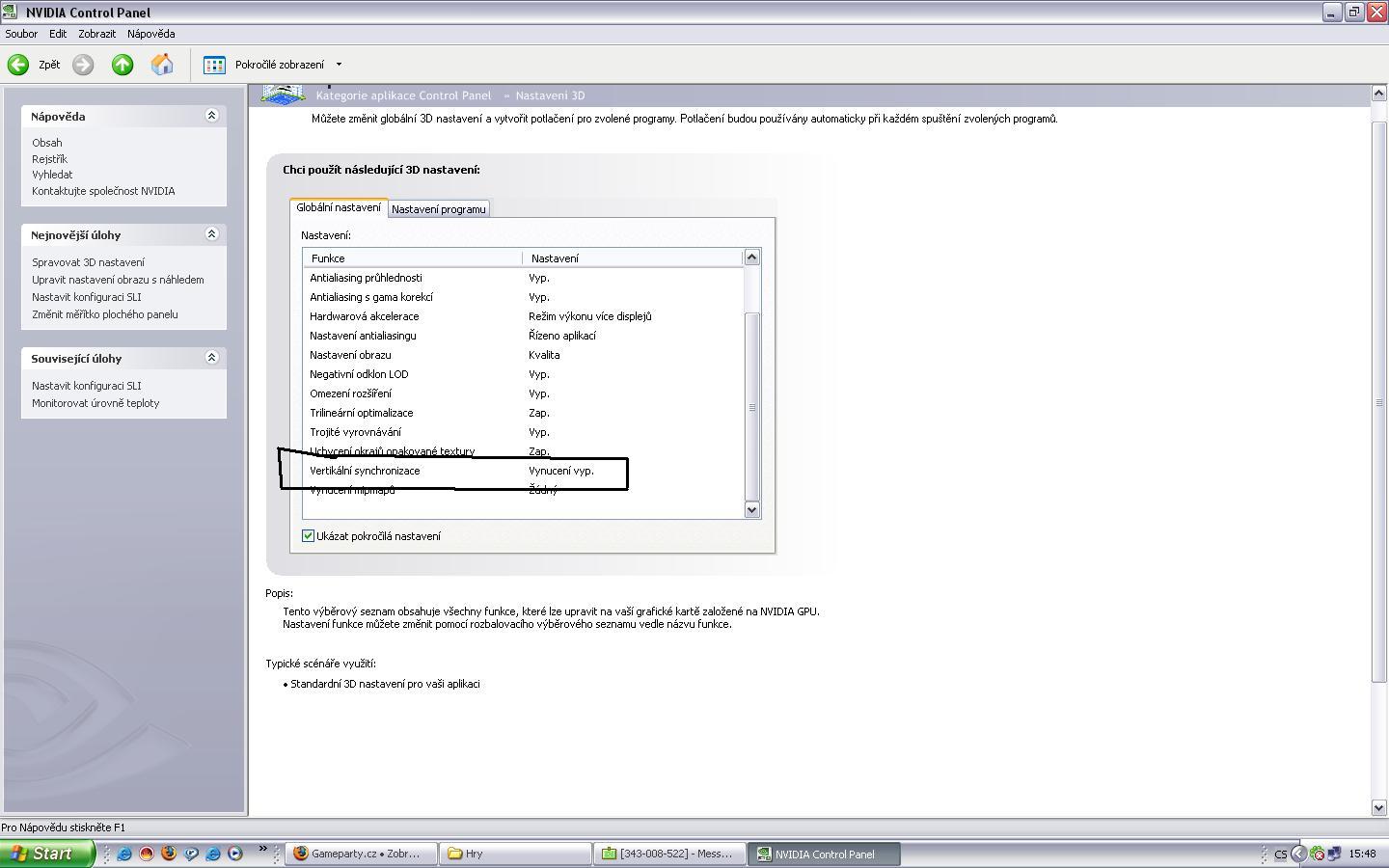Open Monitorovat úrovně teploty link

(x=95, y=403)
